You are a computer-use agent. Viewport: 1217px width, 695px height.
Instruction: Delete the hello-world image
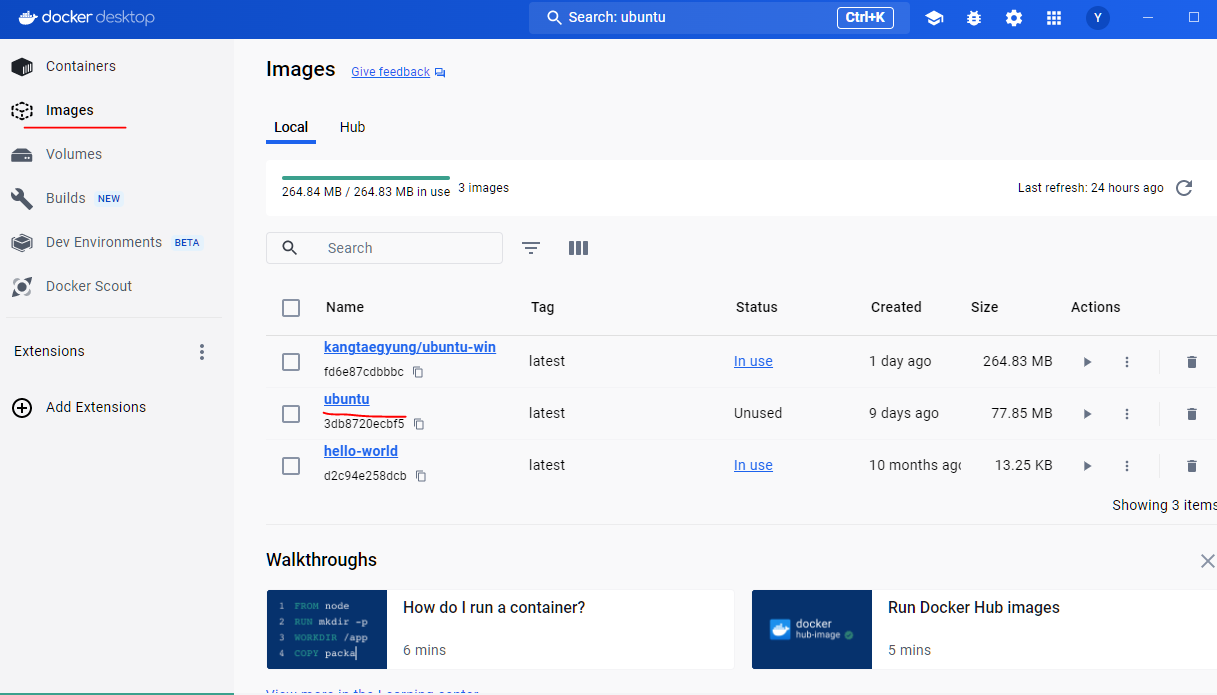pos(1191,466)
